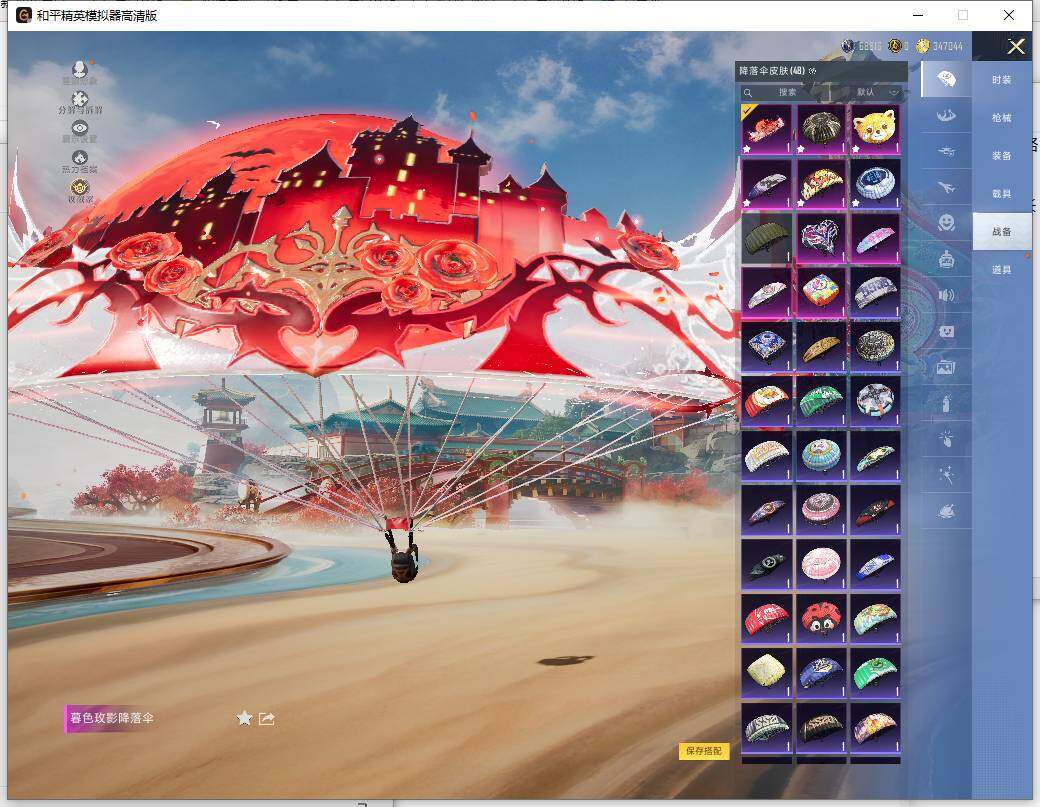
Task: Select the pastel pink-blue wing parachute
Action: point(875,237)
